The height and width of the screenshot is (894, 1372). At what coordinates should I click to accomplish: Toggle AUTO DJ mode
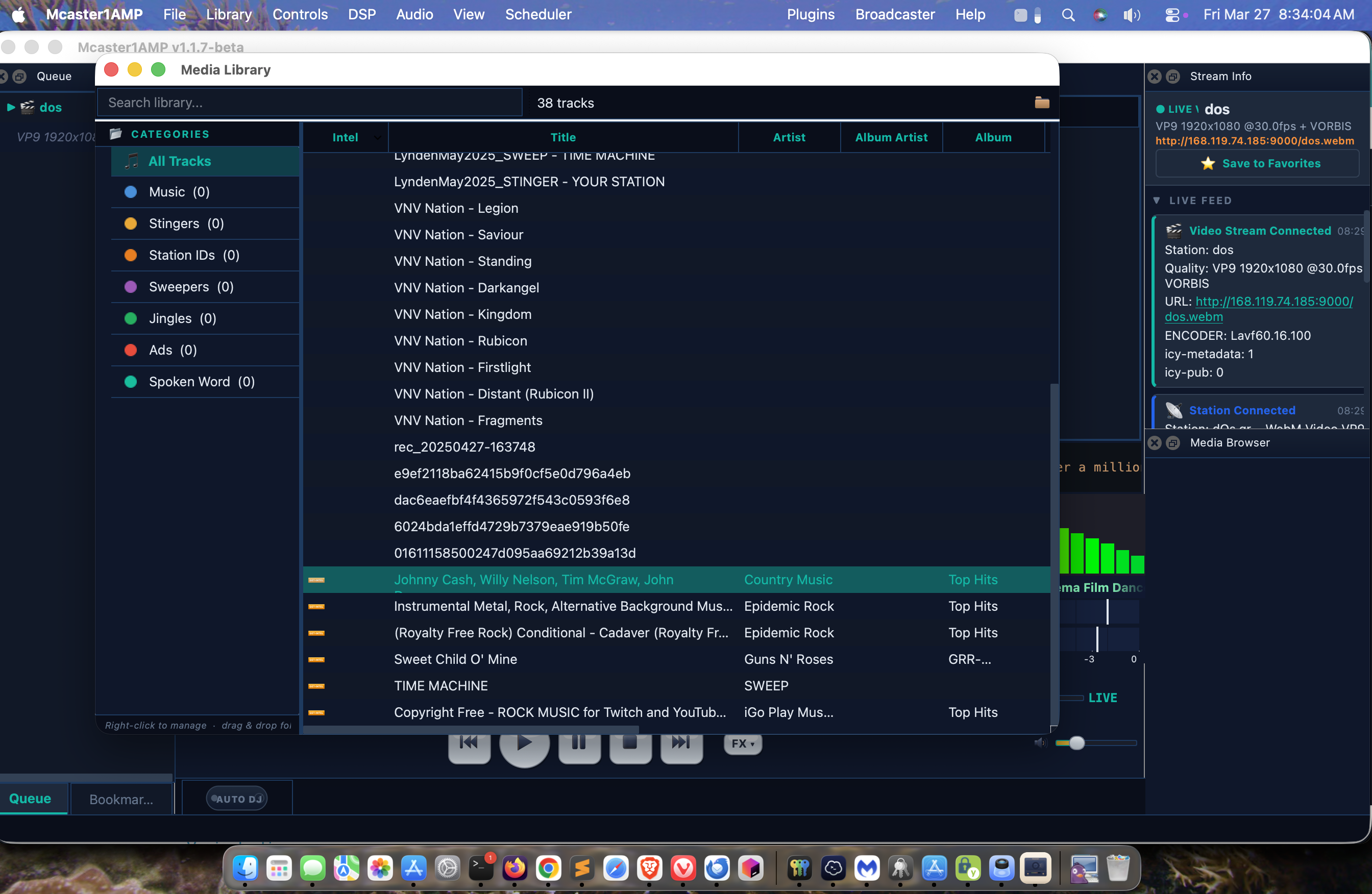236,798
